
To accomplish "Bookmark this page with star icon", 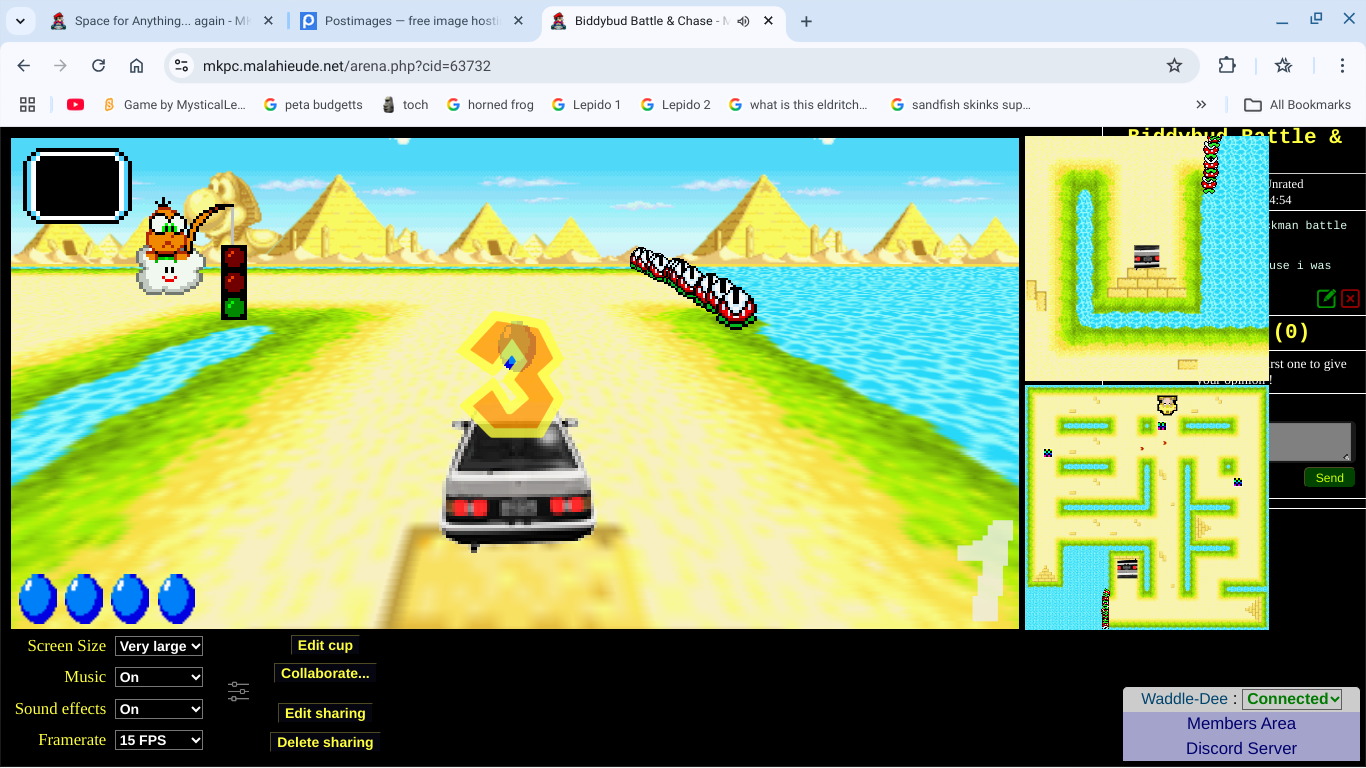I will [x=1174, y=65].
